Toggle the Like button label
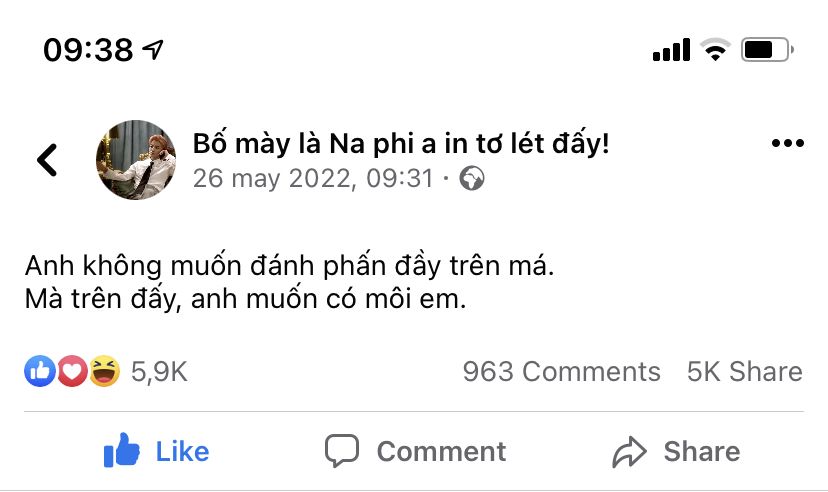This screenshot has width=828, height=492. click(x=182, y=451)
